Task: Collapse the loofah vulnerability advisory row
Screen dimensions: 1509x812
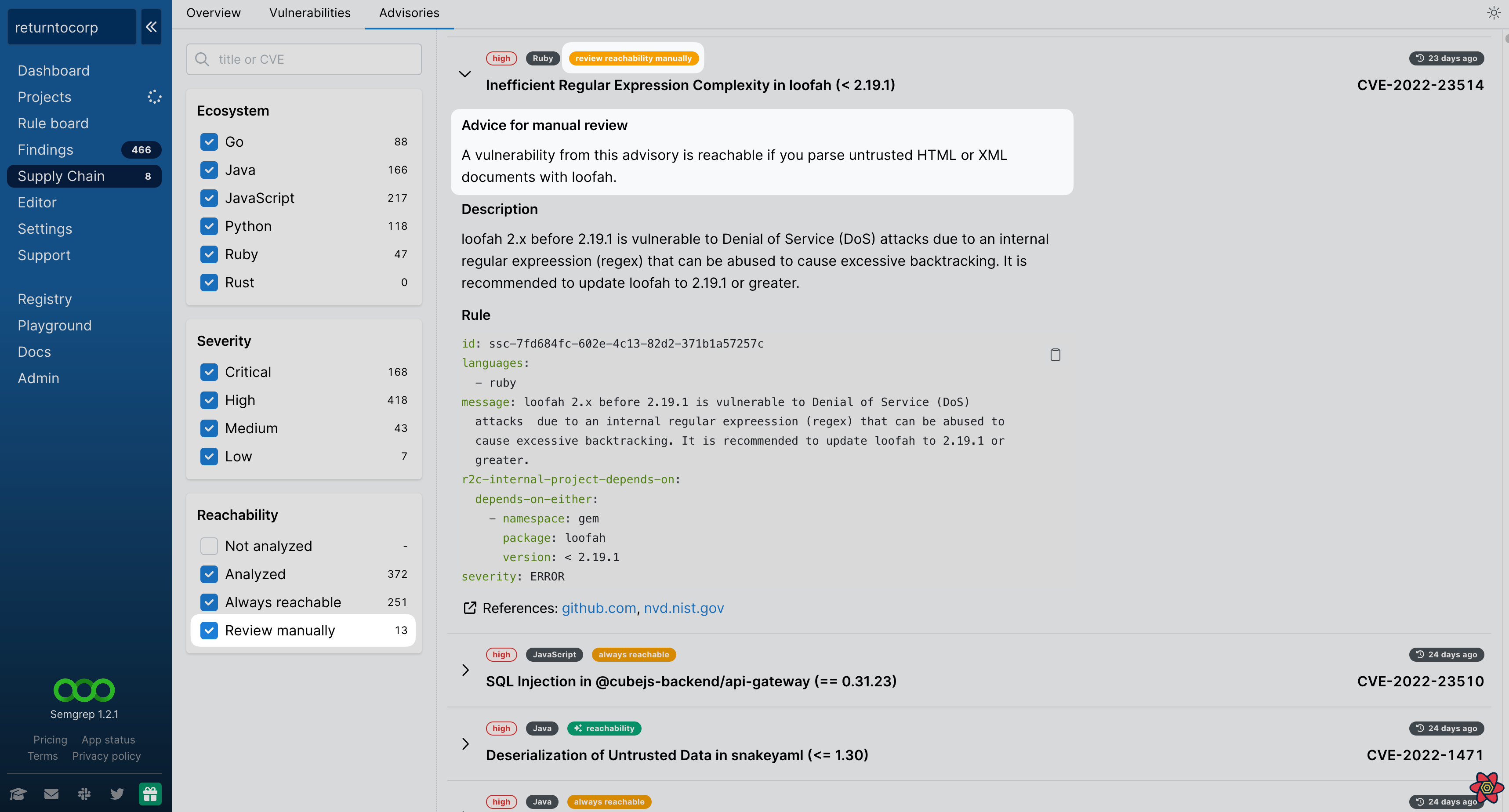Action: click(x=465, y=72)
